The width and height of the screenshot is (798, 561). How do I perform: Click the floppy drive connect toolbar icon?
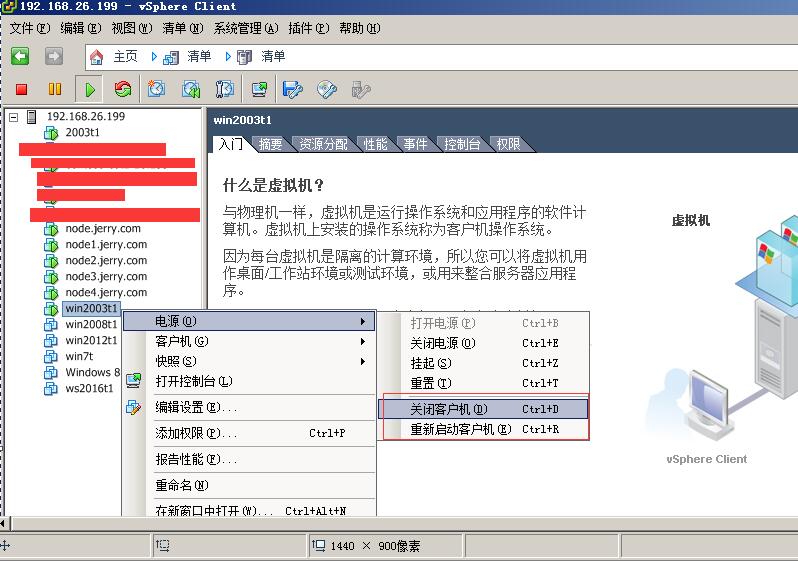point(293,90)
